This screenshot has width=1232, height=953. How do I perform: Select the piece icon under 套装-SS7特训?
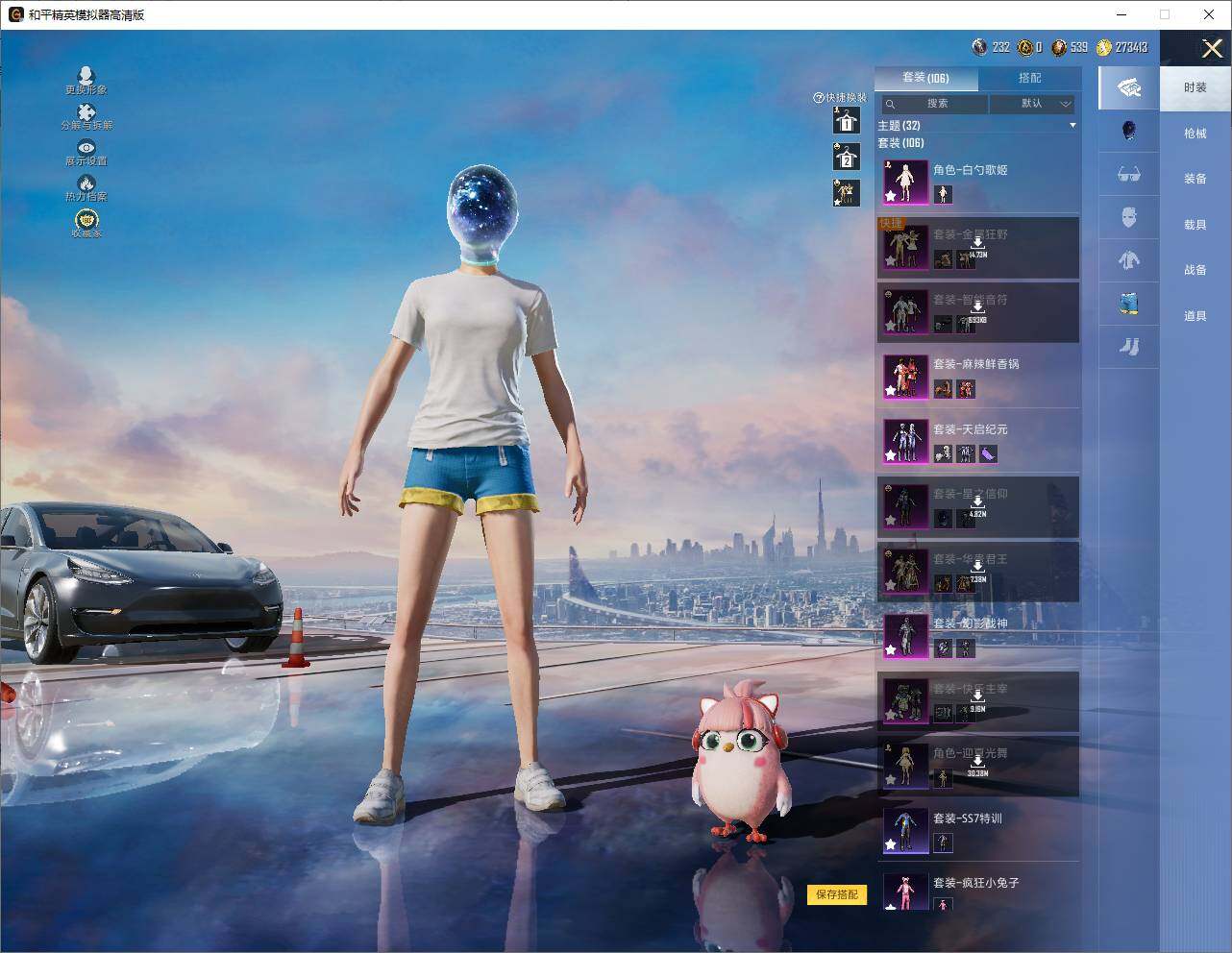pos(943,843)
